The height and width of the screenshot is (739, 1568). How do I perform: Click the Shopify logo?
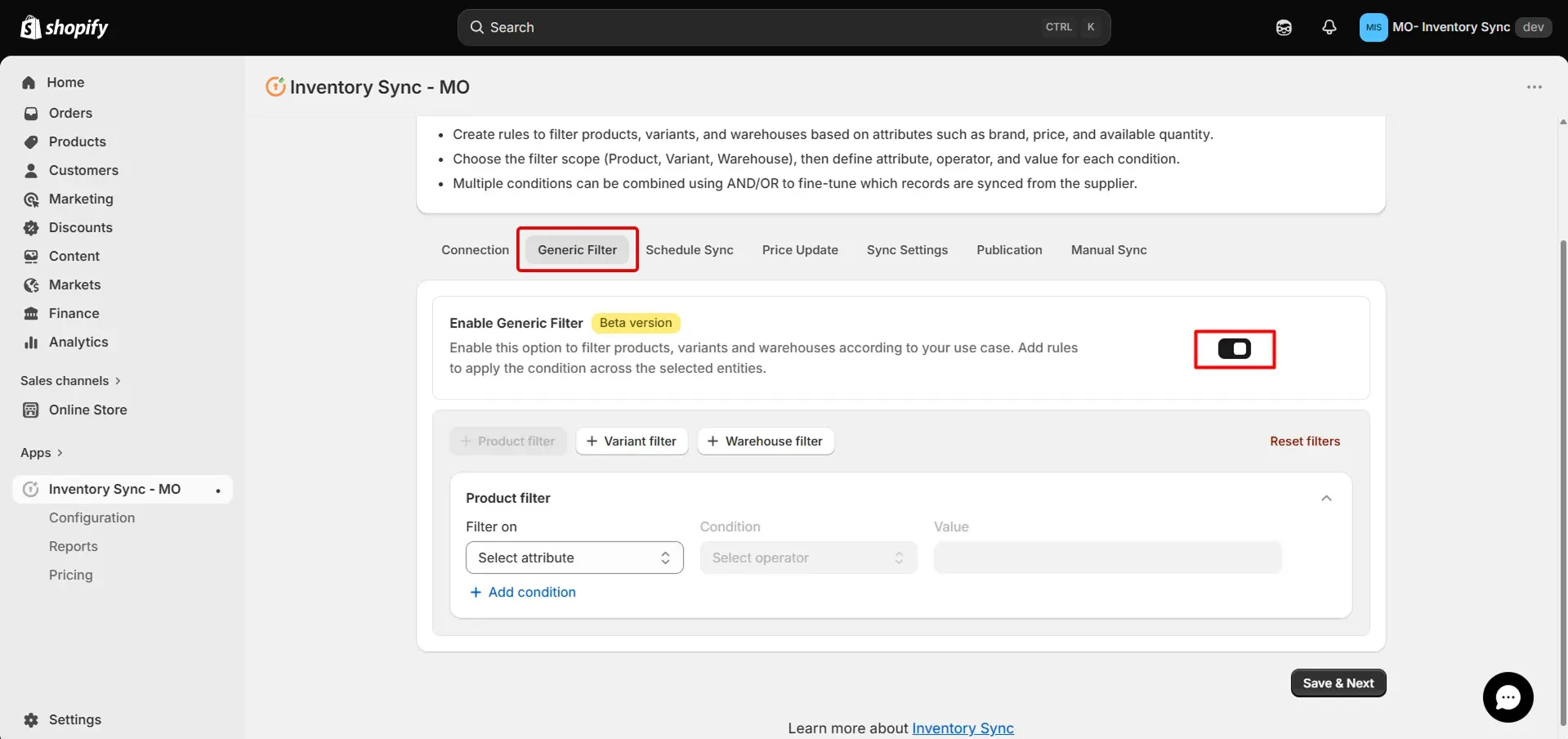64,27
